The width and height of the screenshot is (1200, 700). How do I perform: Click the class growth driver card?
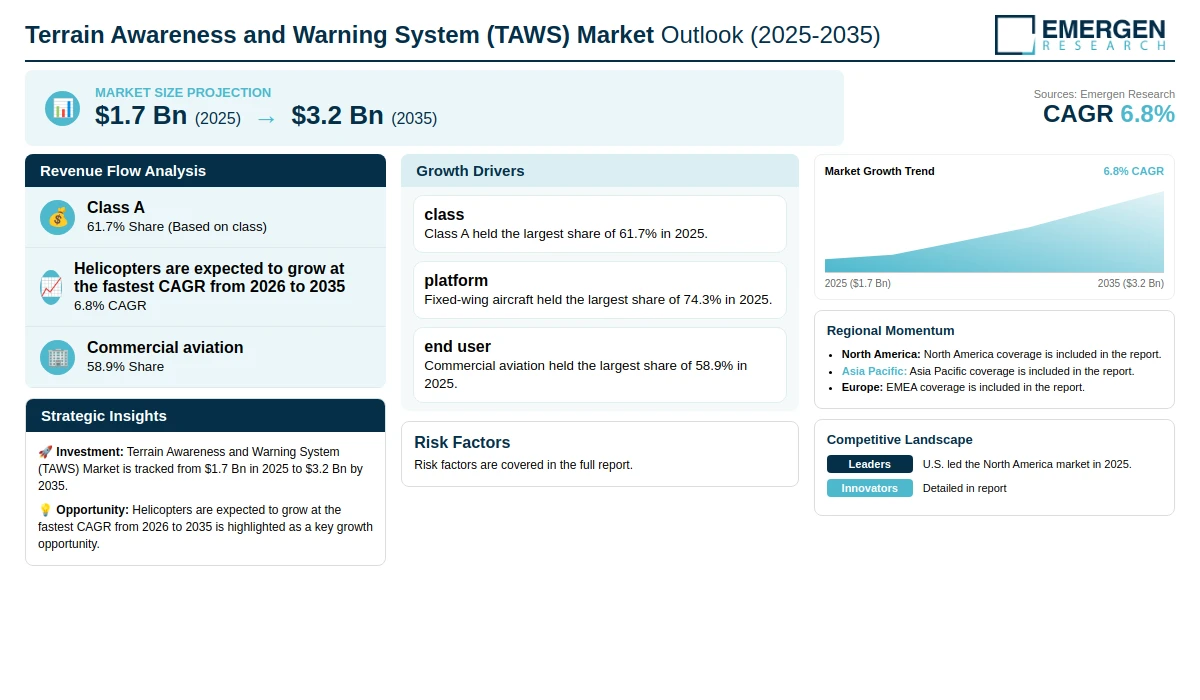[600, 224]
